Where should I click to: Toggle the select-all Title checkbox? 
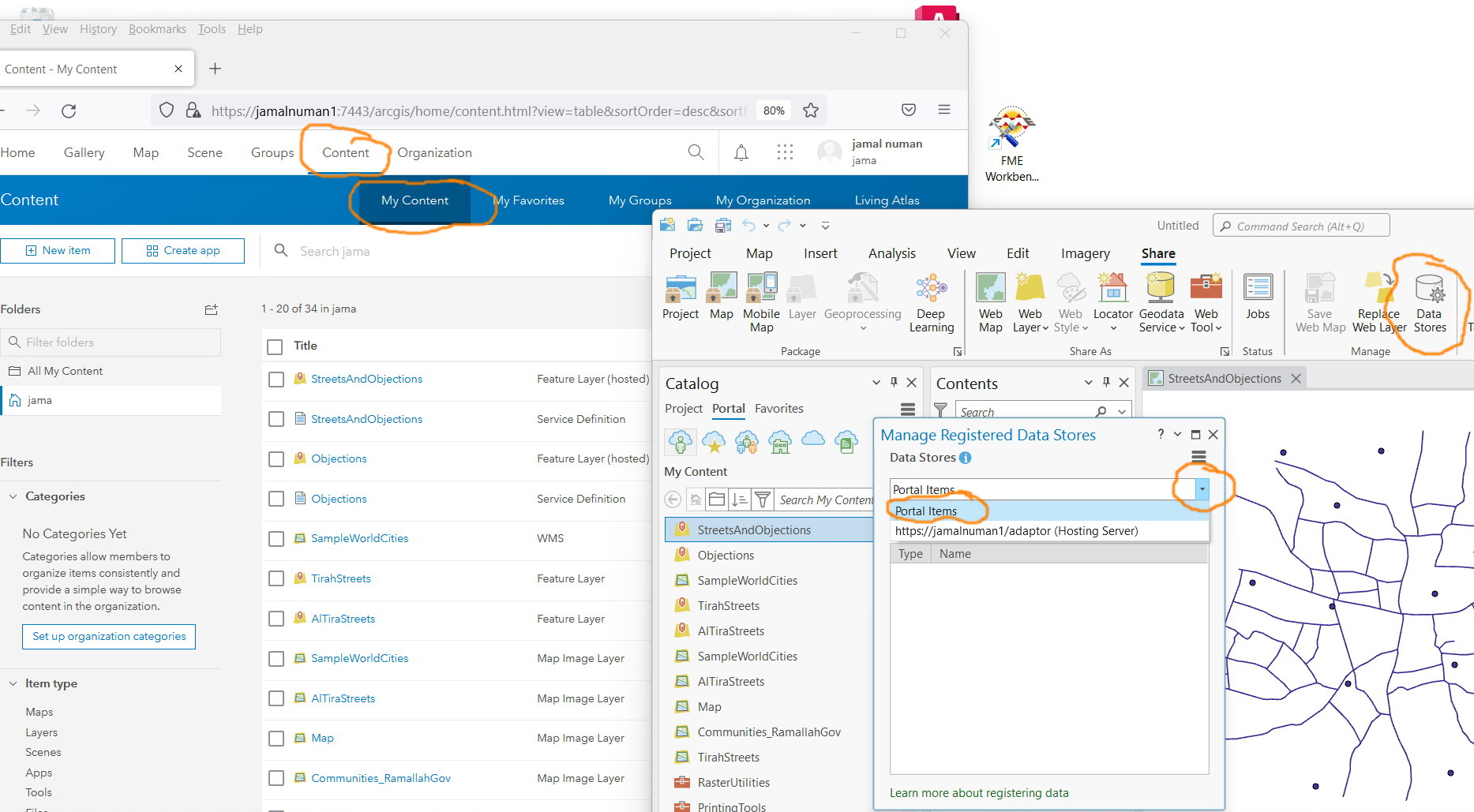(275, 346)
